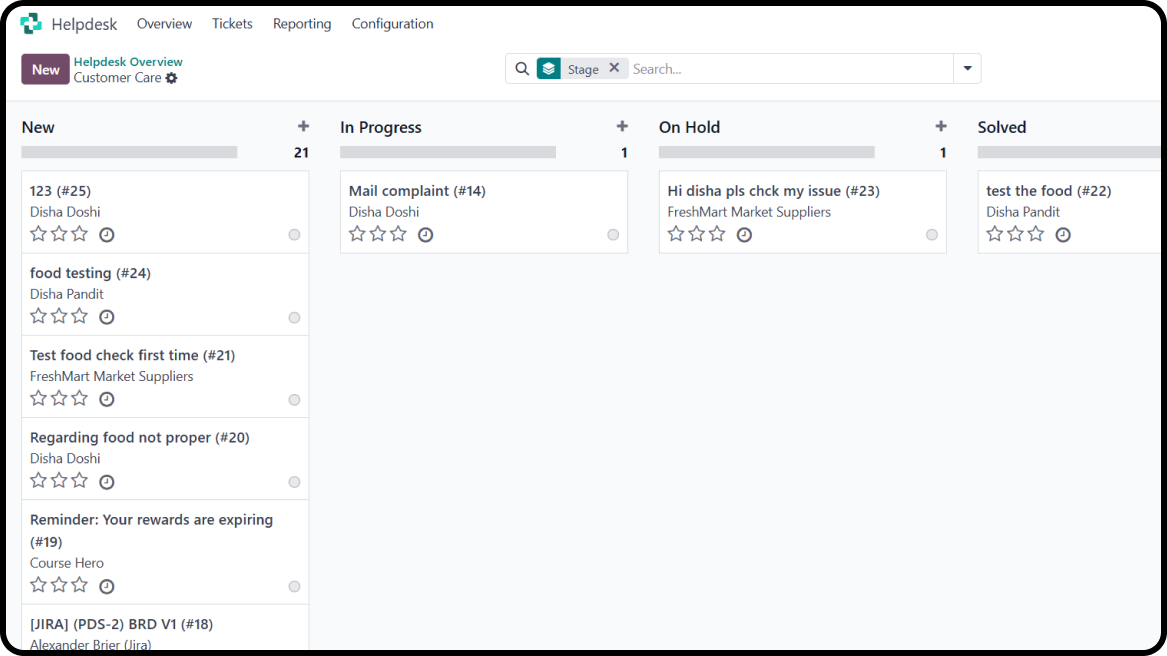Open the Overview menu item
1167x656 pixels.
164,23
